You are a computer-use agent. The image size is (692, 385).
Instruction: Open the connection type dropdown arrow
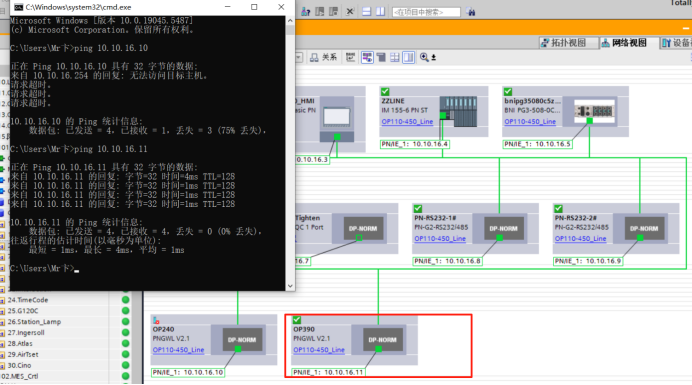point(299,57)
